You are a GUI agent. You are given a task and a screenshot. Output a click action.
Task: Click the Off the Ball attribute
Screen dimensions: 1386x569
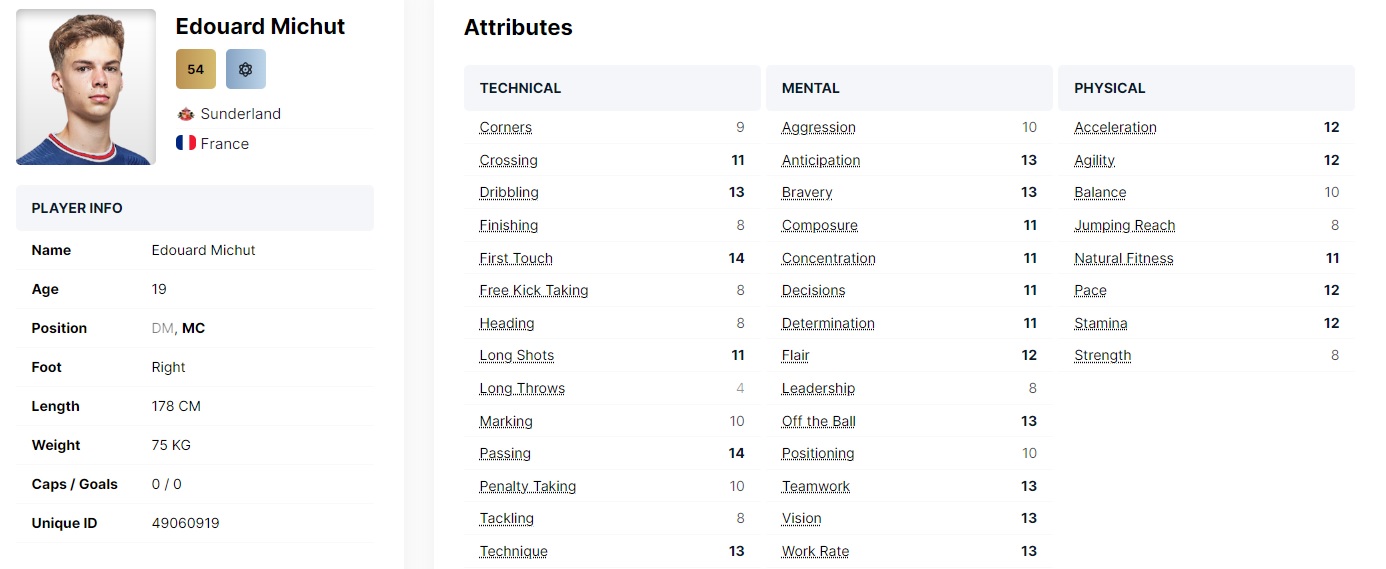819,421
